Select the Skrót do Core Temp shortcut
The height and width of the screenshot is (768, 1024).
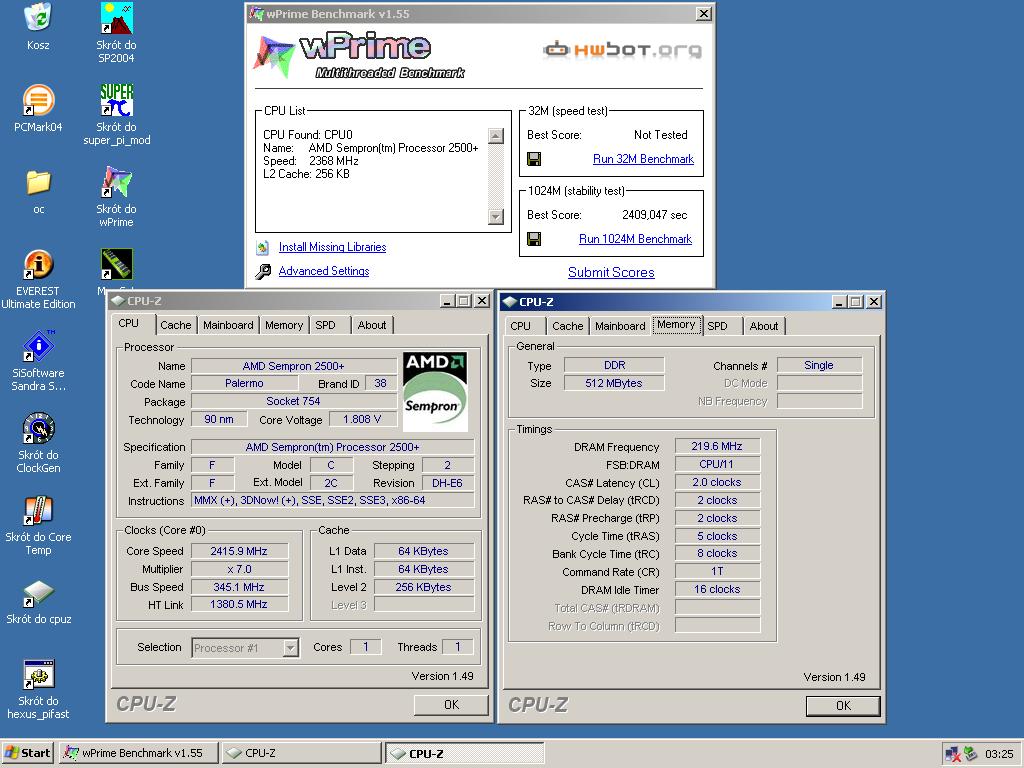pyautogui.click(x=38, y=511)
